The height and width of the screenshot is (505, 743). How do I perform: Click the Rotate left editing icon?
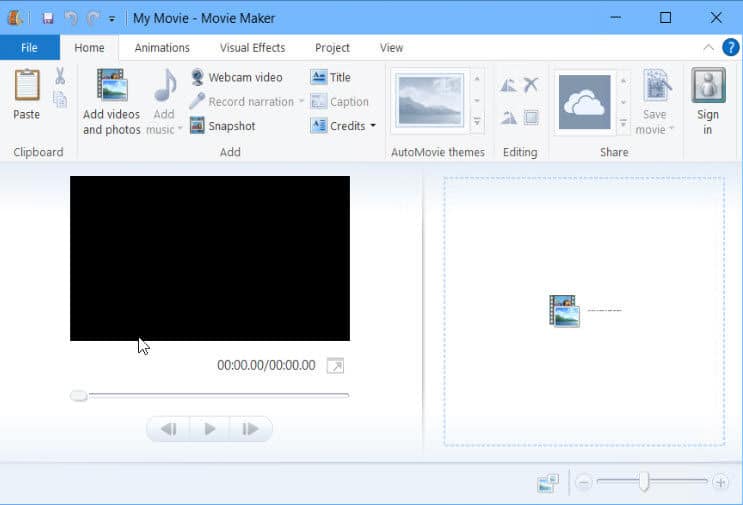(x=508, y=85)
